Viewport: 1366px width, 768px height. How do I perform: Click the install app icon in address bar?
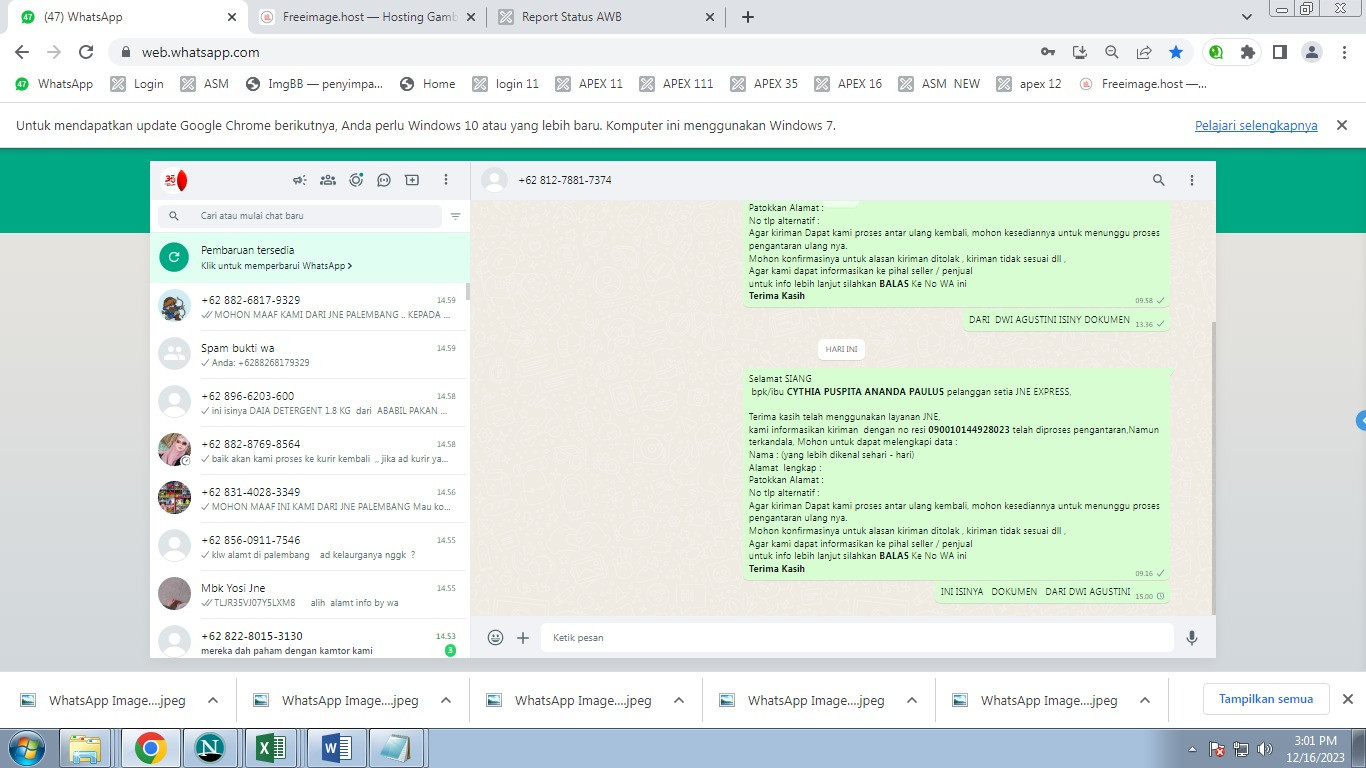(1079, 52)
